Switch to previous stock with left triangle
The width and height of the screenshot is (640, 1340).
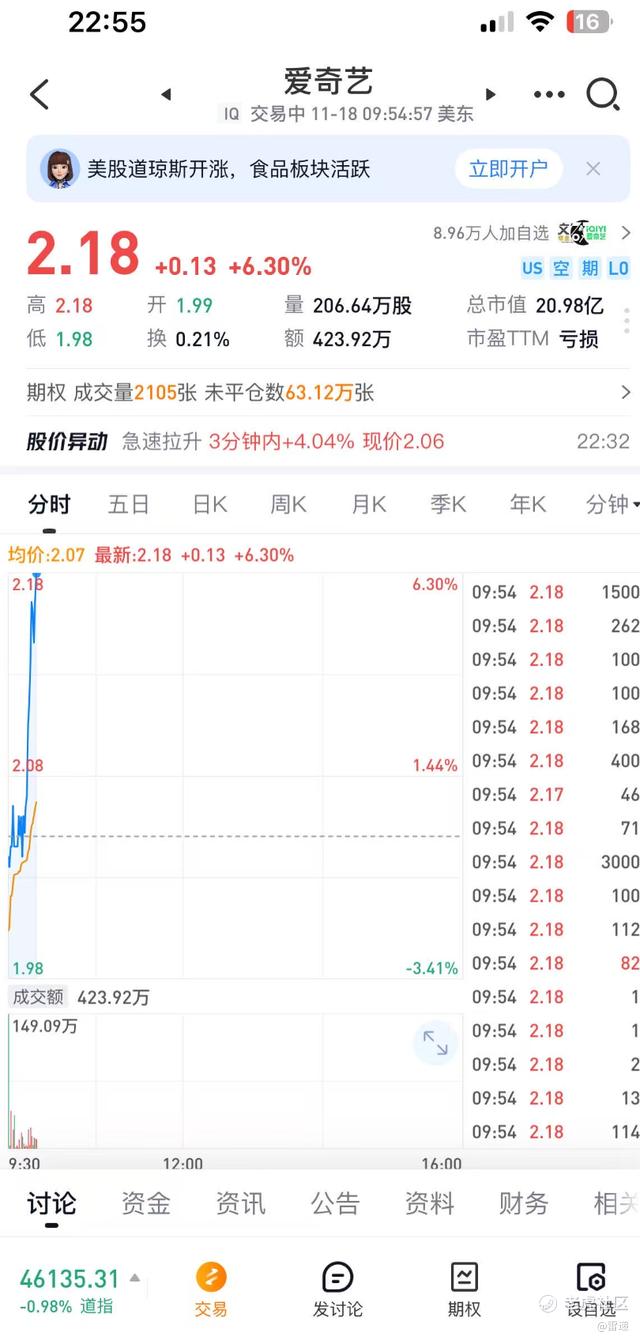[166, 95]
